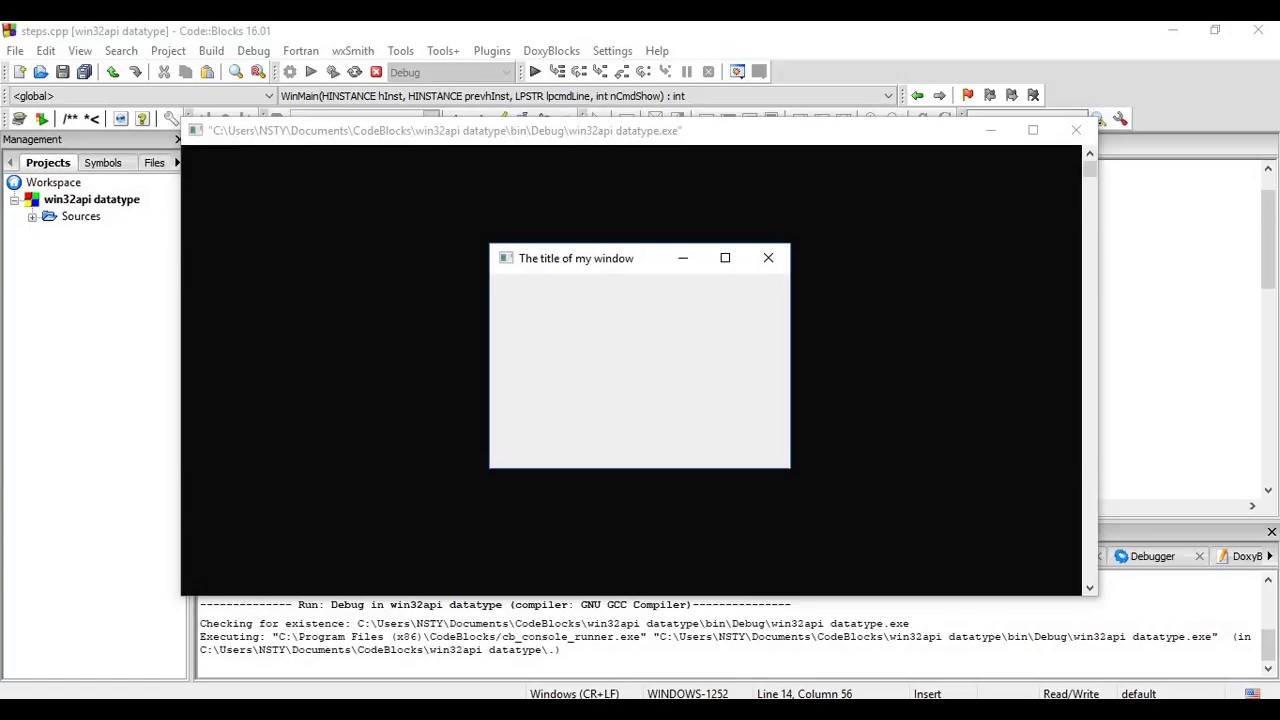Click the DoxyBlocks block comment icon

[70, 119]
